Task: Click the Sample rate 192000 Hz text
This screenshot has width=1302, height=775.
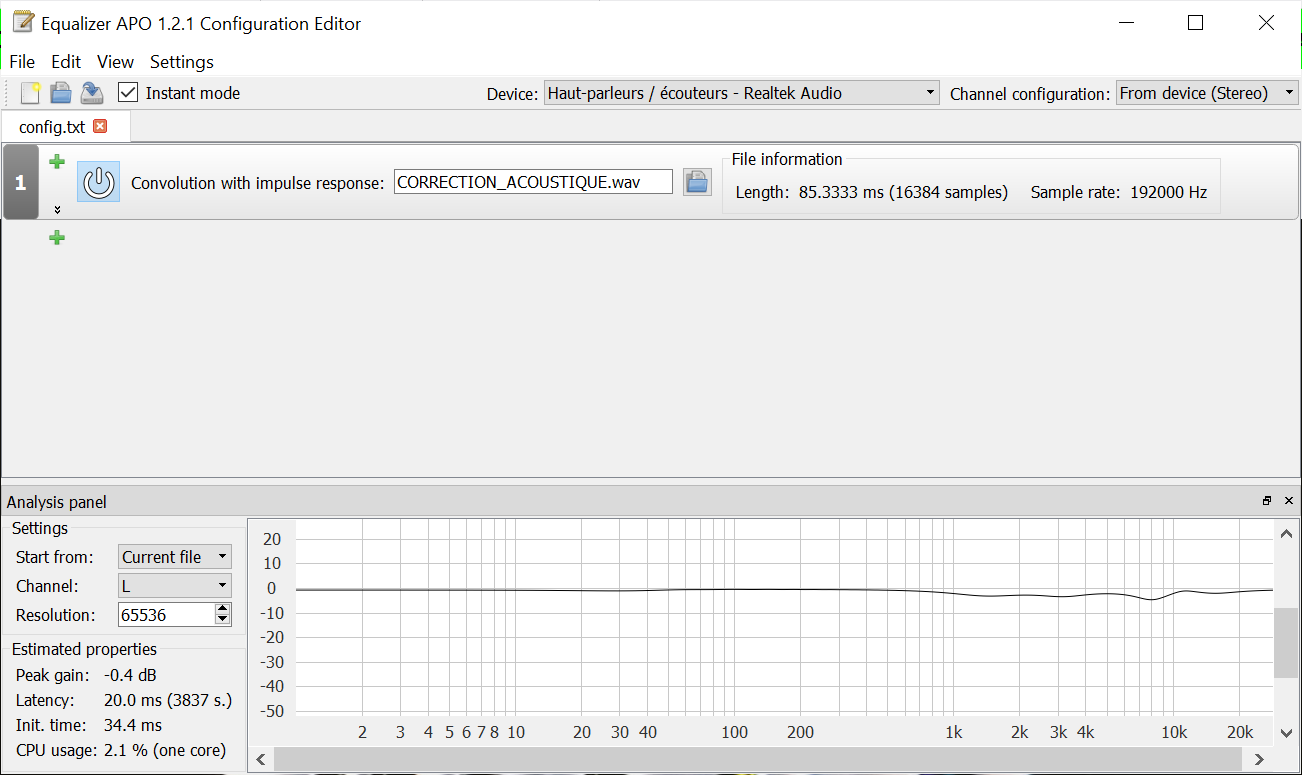Action: click(1119, 192)
